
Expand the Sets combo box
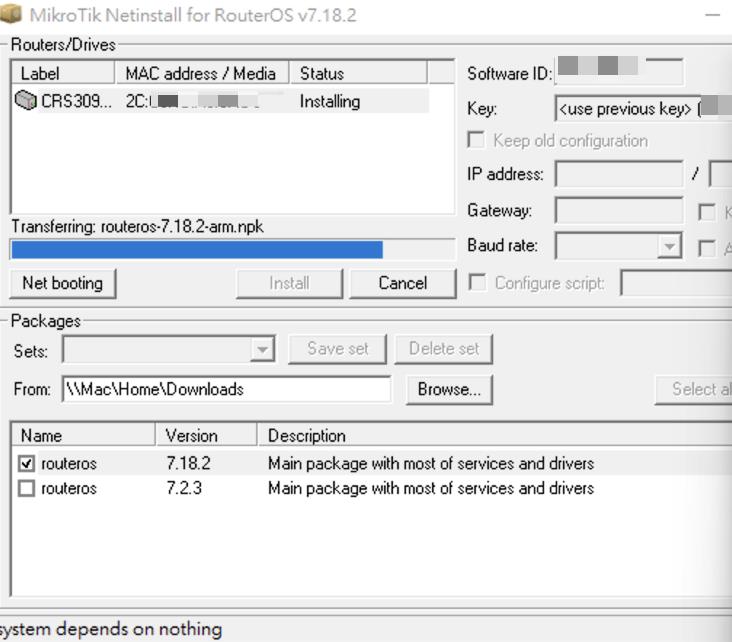[263, 349]
